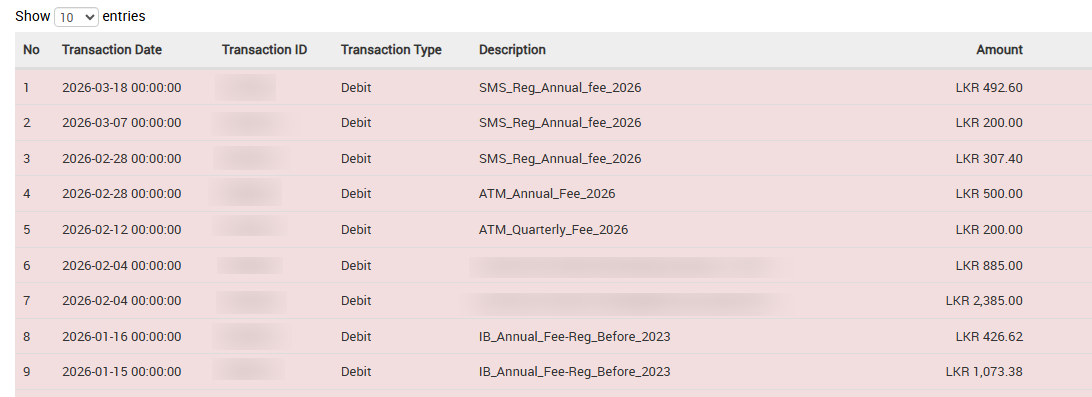1092x397 pixels.
Task: Sort by Transaction Date column header
Action: coord(112,49)
